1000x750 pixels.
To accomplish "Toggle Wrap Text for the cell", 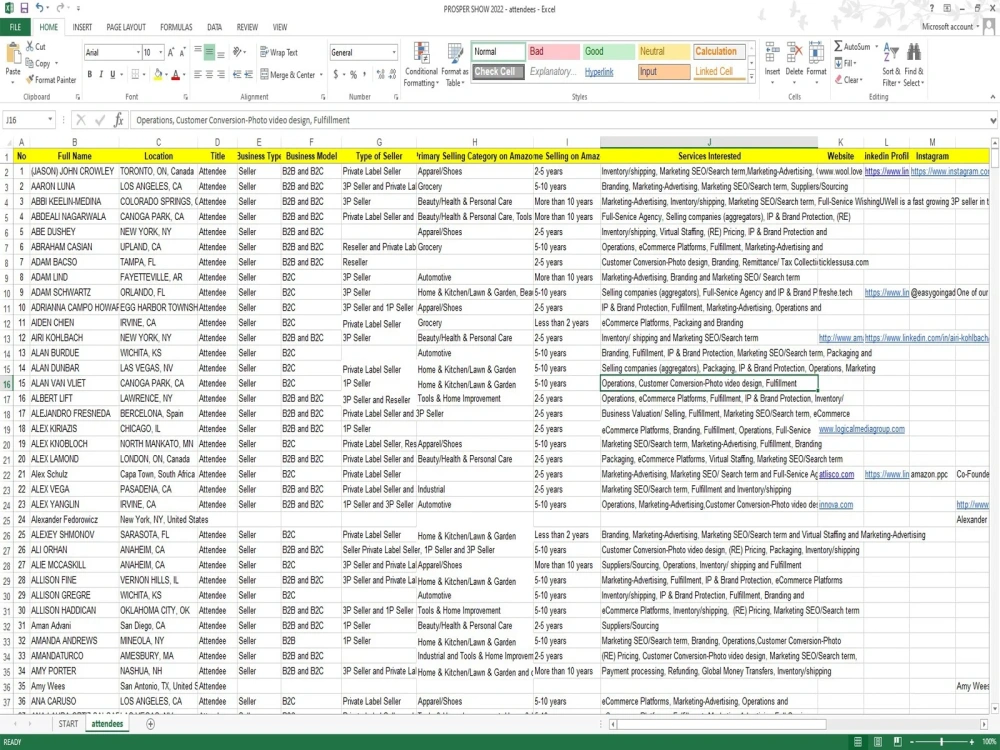I will (279, 52).
